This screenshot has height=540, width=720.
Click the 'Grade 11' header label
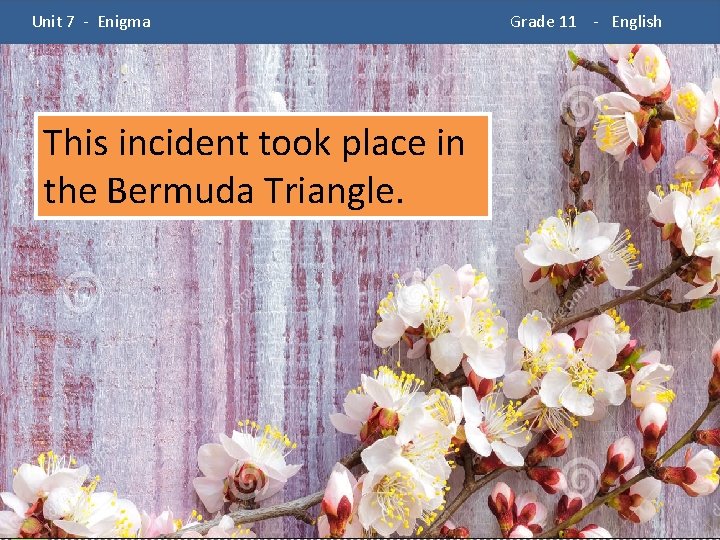(543, 22)
